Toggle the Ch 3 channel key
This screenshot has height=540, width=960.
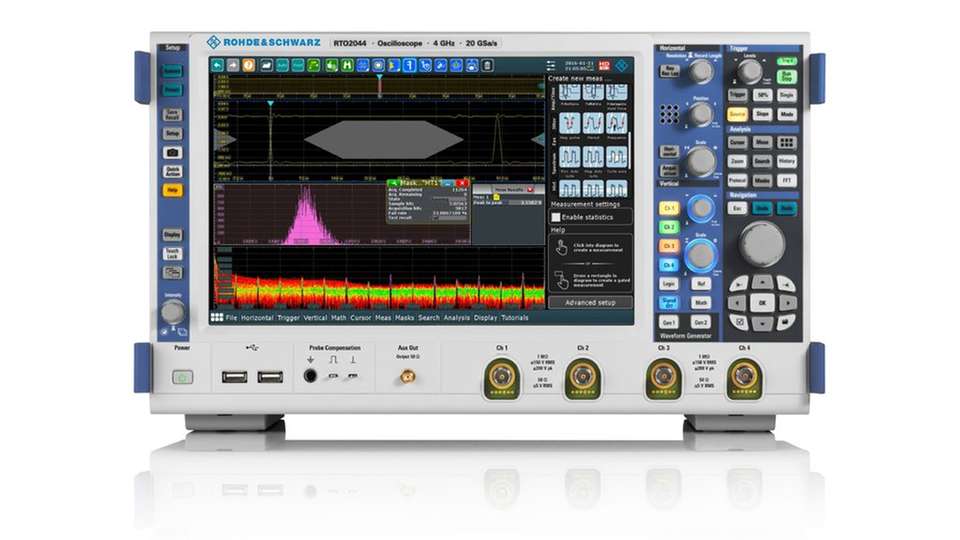669,246
